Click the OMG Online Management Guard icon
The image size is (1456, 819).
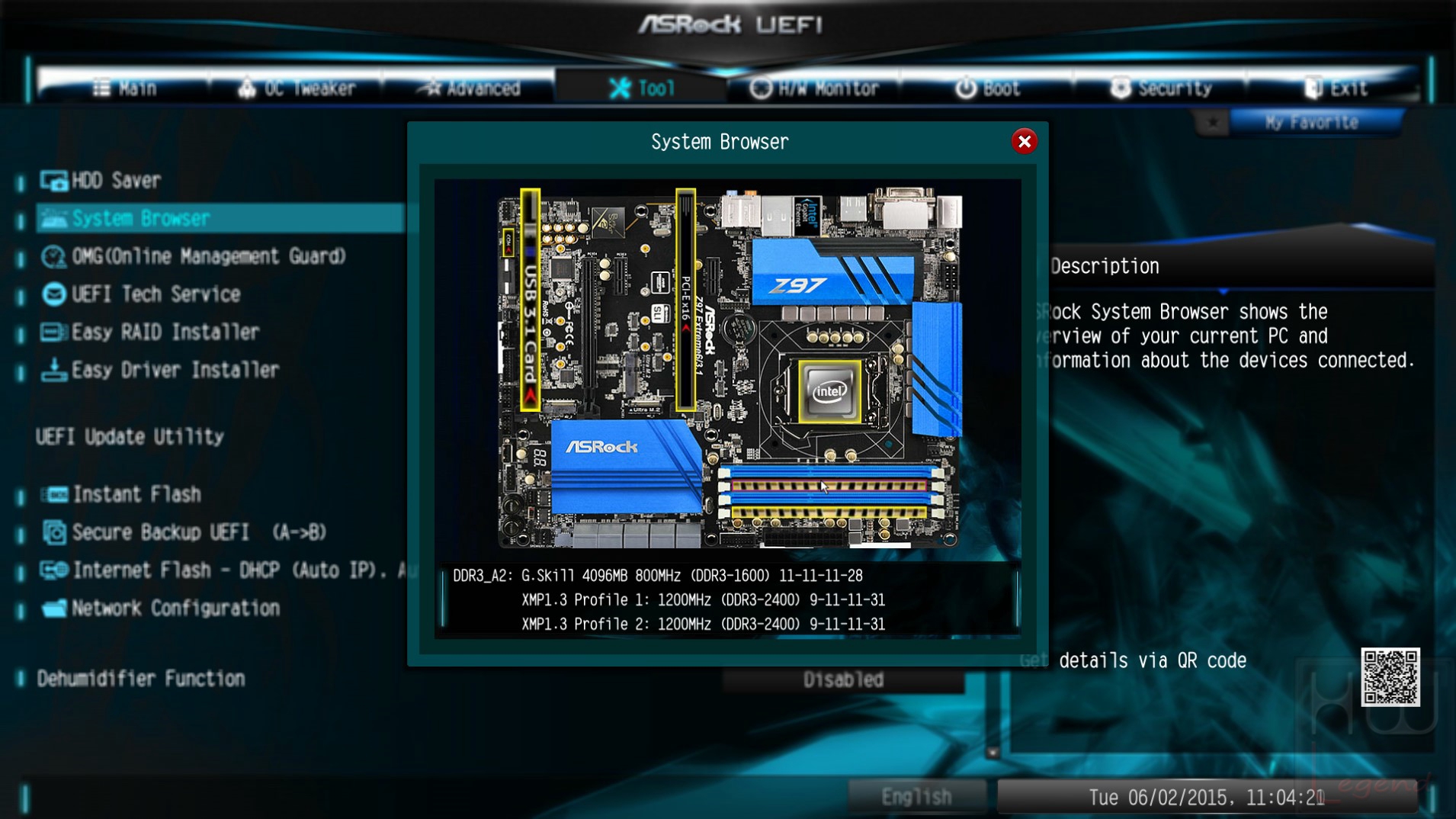click(x=53, y=257)
